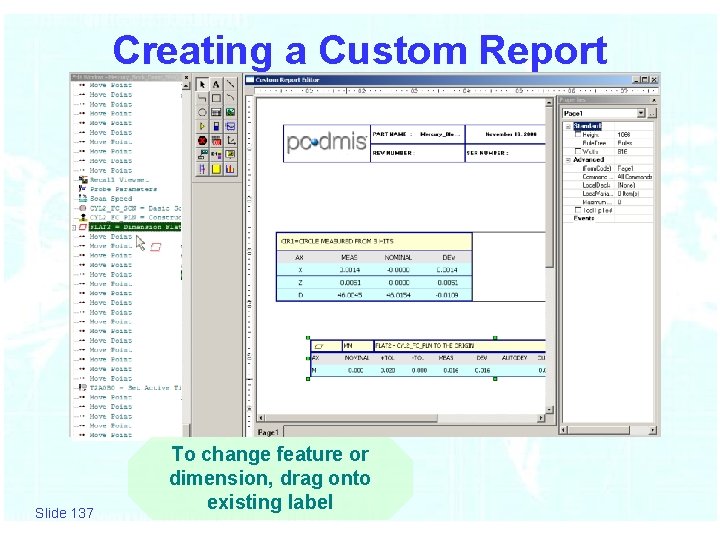
Task: Select the Events property row
Action: [x=608, y=219]
